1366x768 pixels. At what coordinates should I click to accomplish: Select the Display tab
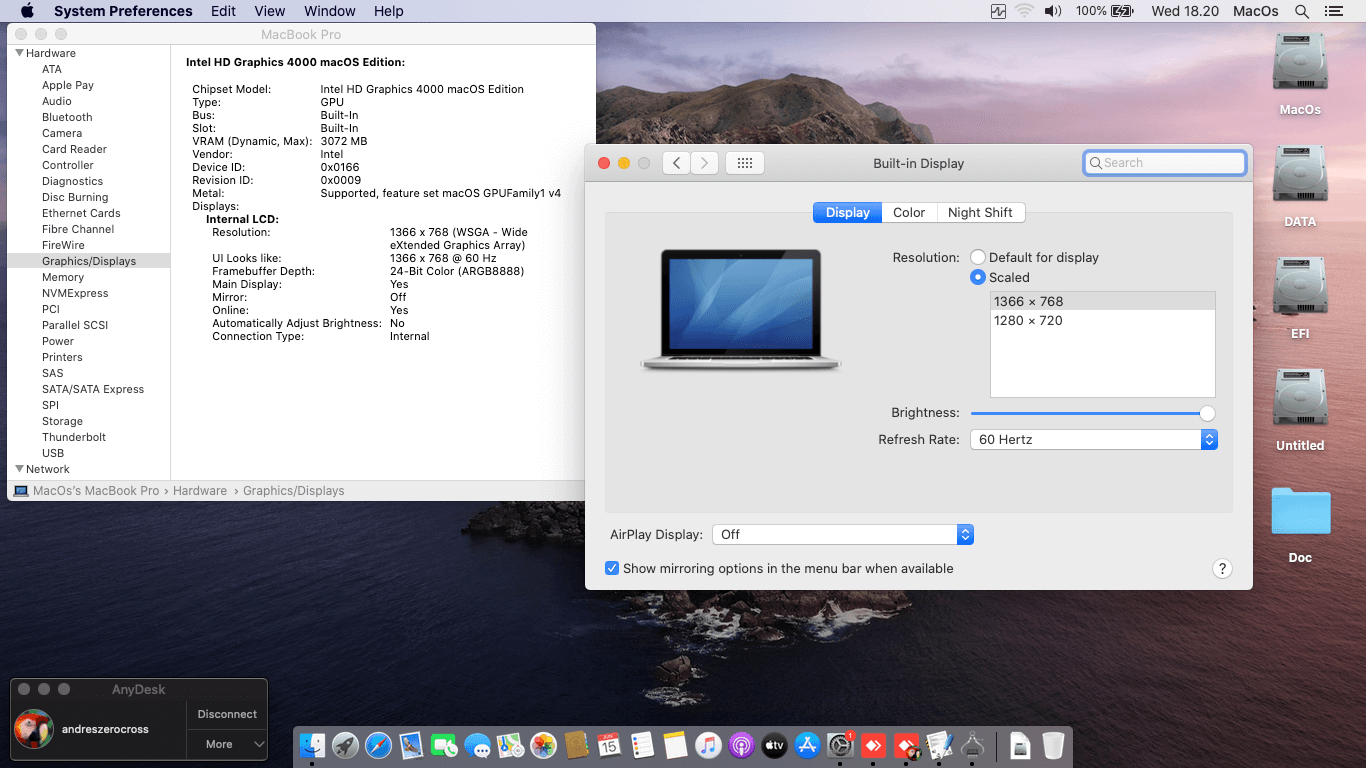[848, 212]
